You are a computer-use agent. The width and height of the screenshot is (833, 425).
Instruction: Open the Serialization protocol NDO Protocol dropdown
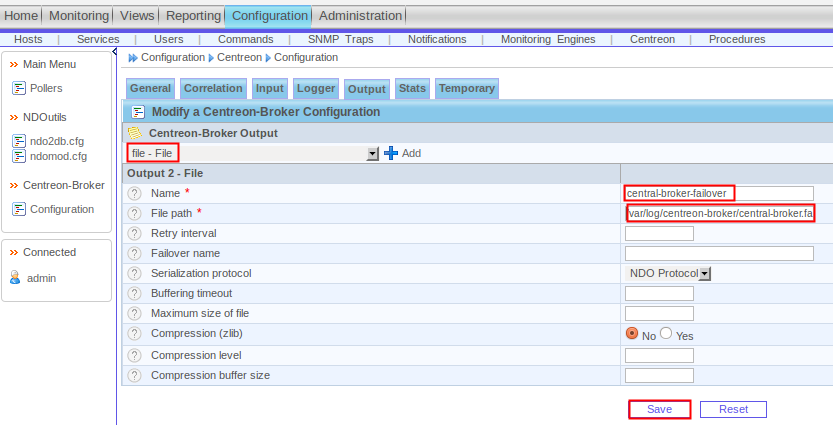click(x=669, y=274)
